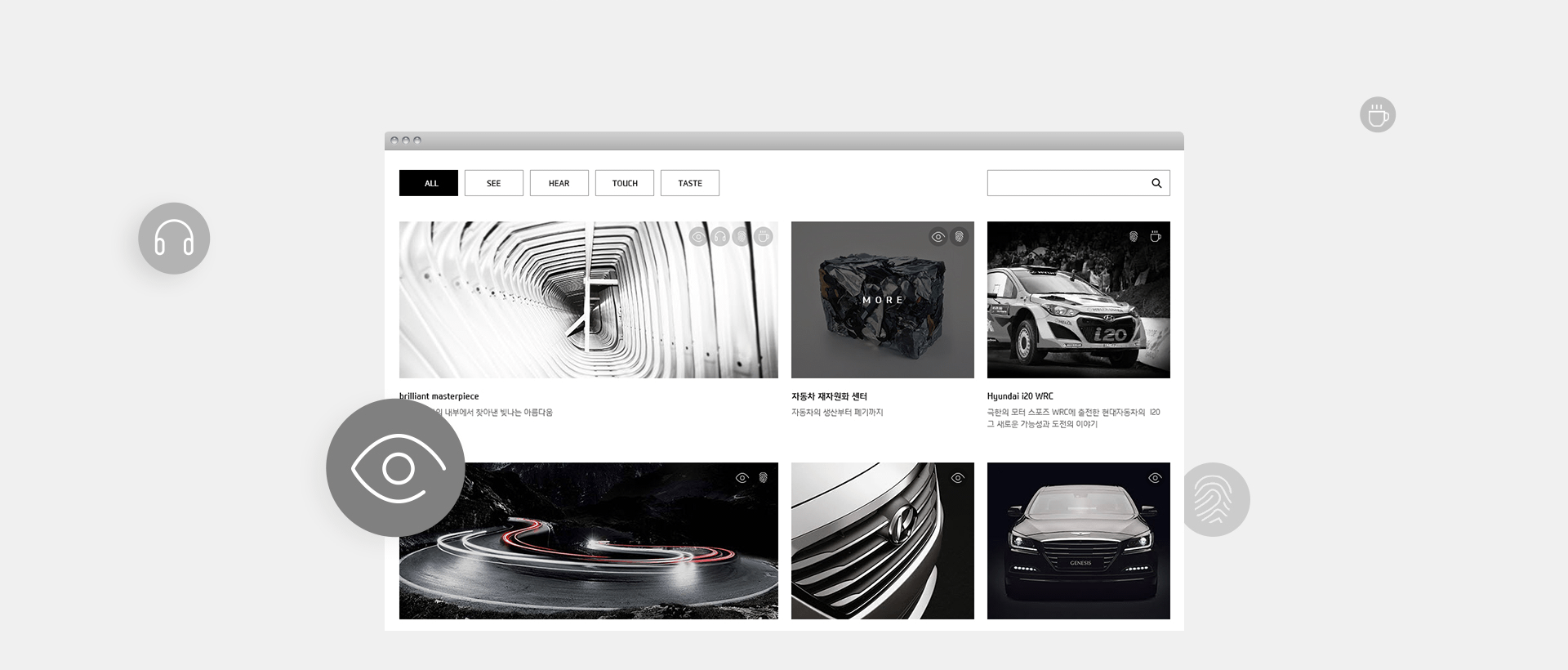Switch to the SEE filter tab
The height and width of the screenshot is (670, 1568).
pos(494,183)
